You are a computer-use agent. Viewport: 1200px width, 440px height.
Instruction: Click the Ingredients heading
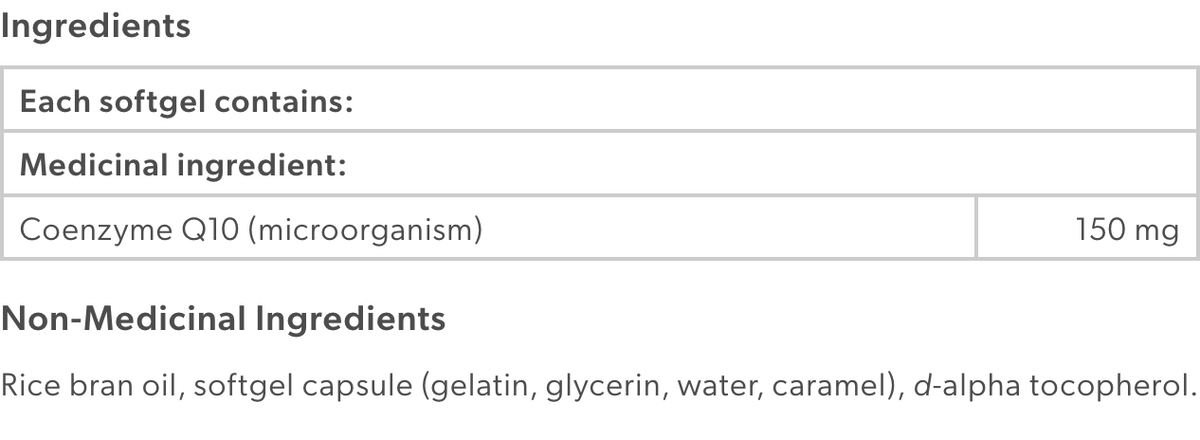click(95, 28)
